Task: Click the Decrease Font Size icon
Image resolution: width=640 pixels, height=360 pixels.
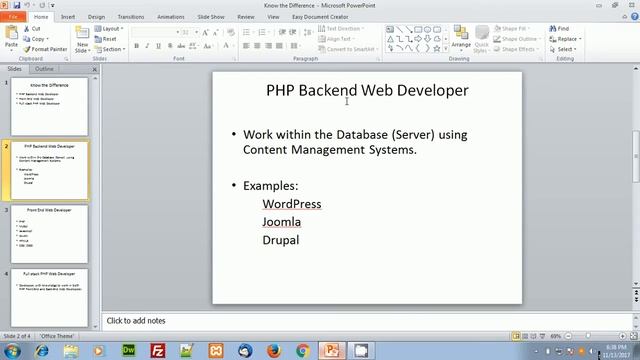Action: (x=216, y=32)
